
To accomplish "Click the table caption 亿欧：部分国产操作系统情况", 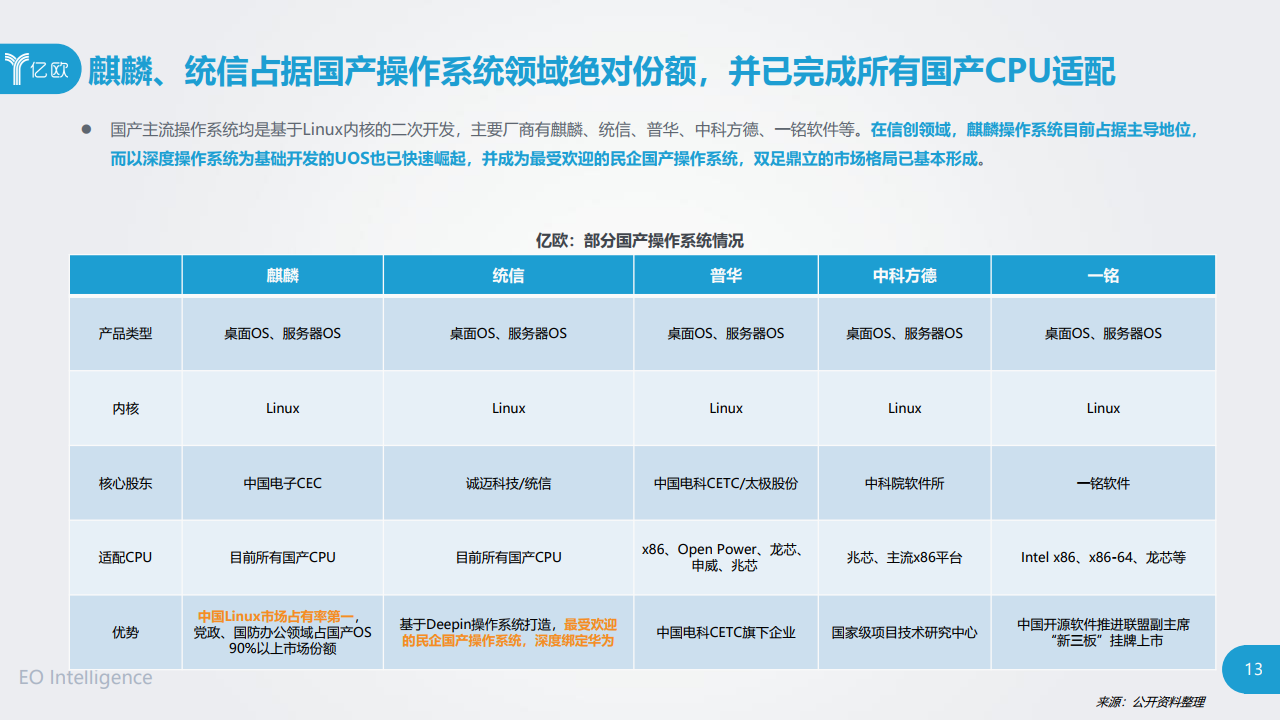I will coord(640,241).
